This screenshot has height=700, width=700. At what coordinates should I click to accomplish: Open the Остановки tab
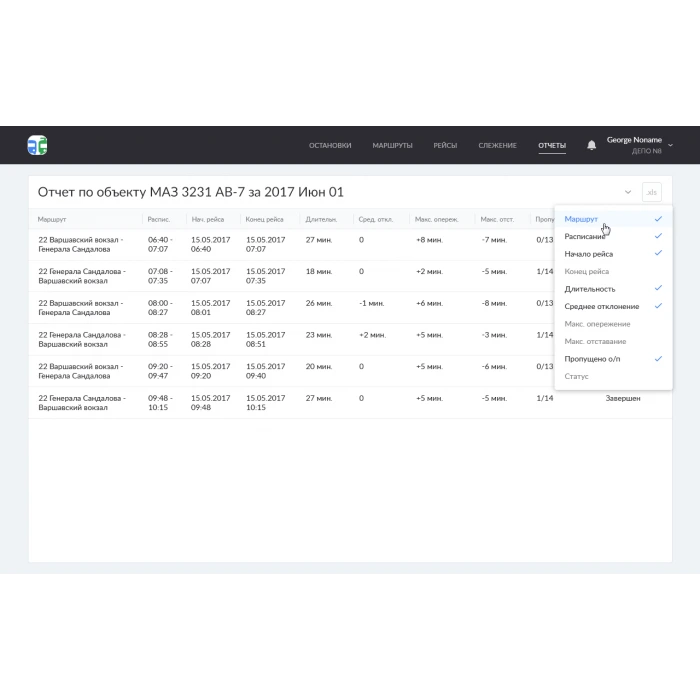pos(330,146)
